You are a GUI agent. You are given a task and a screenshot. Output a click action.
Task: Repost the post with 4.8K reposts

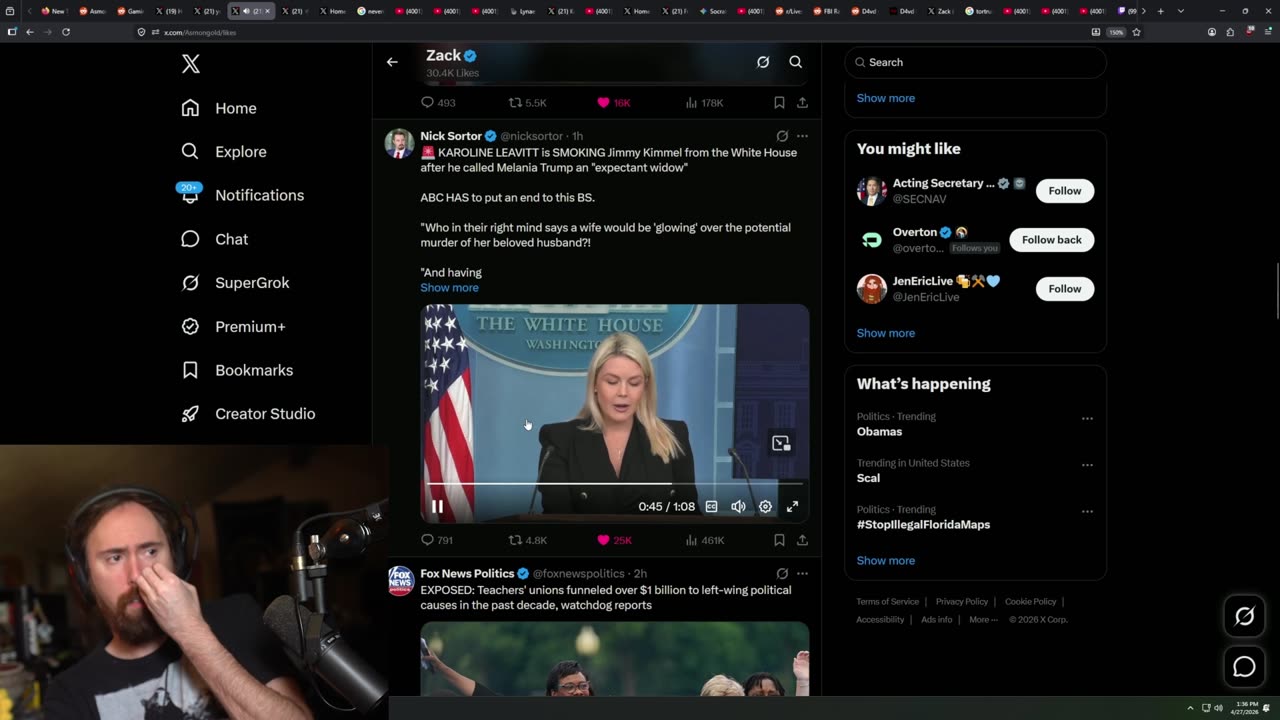527,540
